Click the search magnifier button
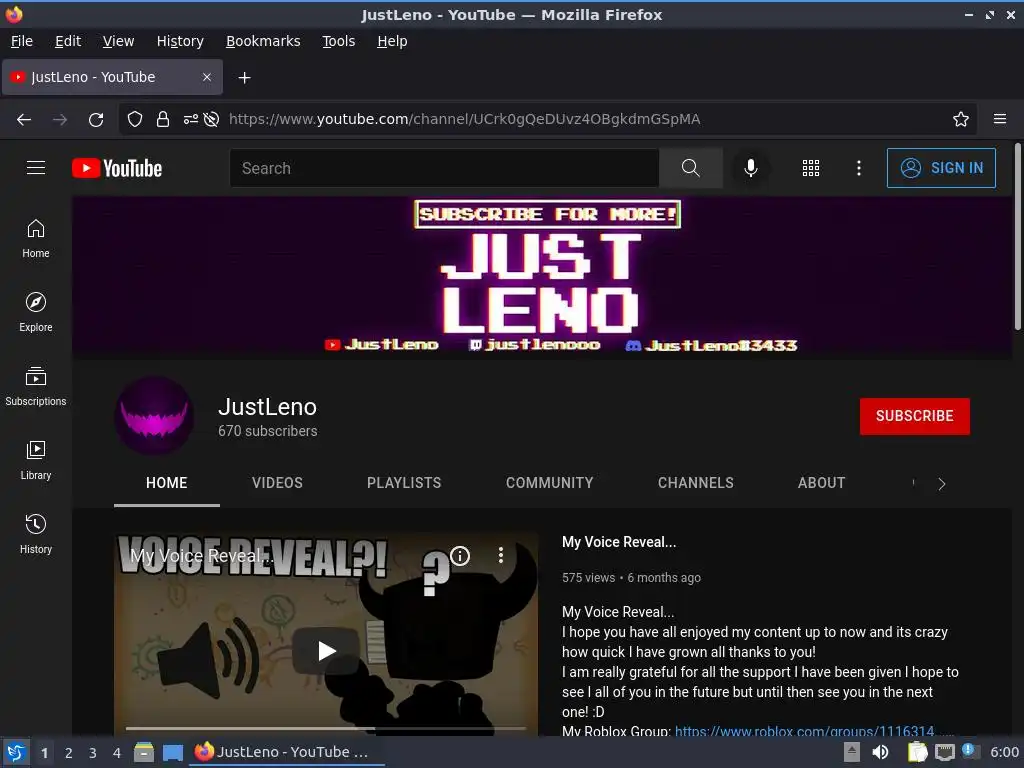 tap(690, 168)
